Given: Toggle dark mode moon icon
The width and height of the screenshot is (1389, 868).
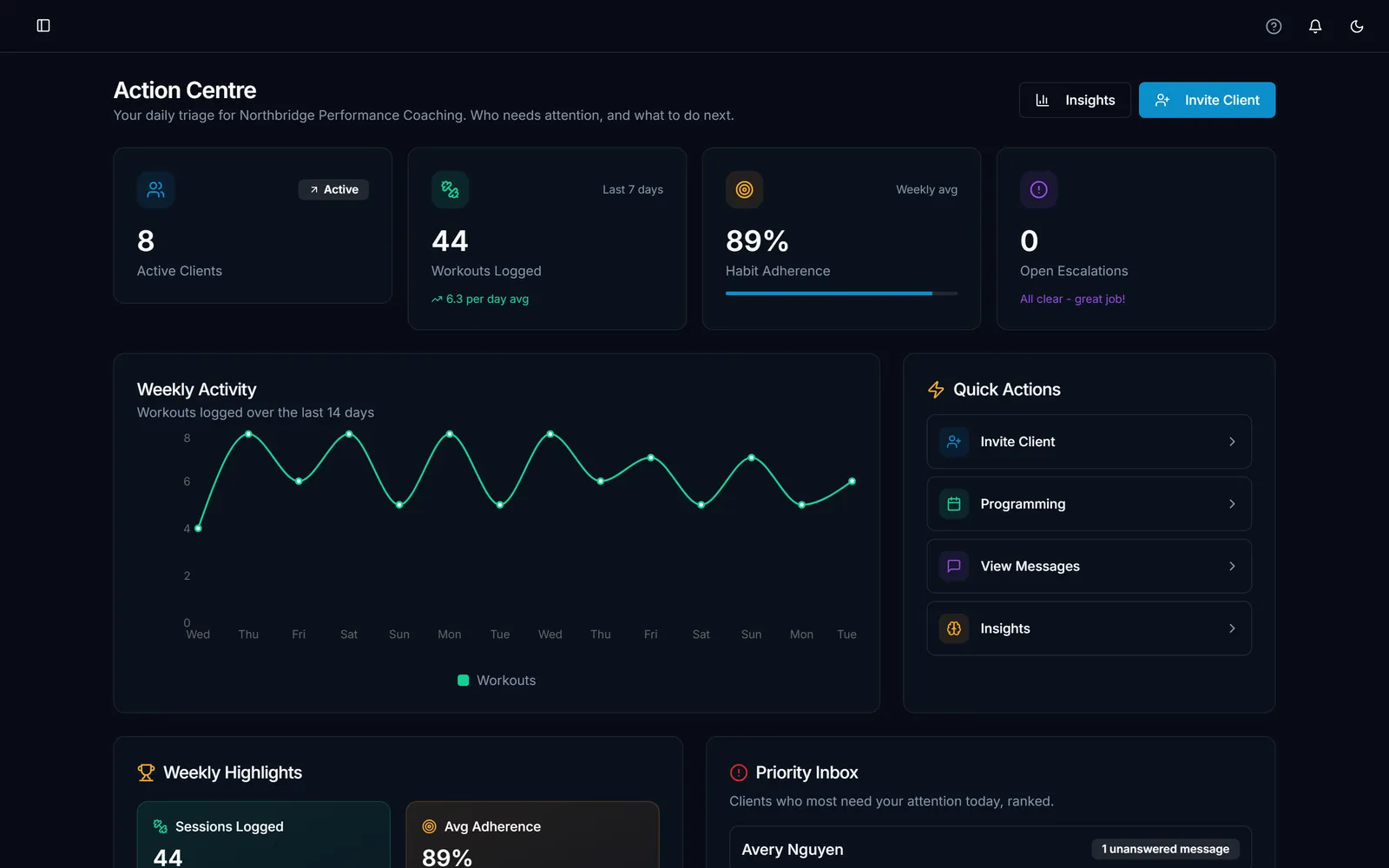Looking at the screenshot, I should tap(1357, 26).
